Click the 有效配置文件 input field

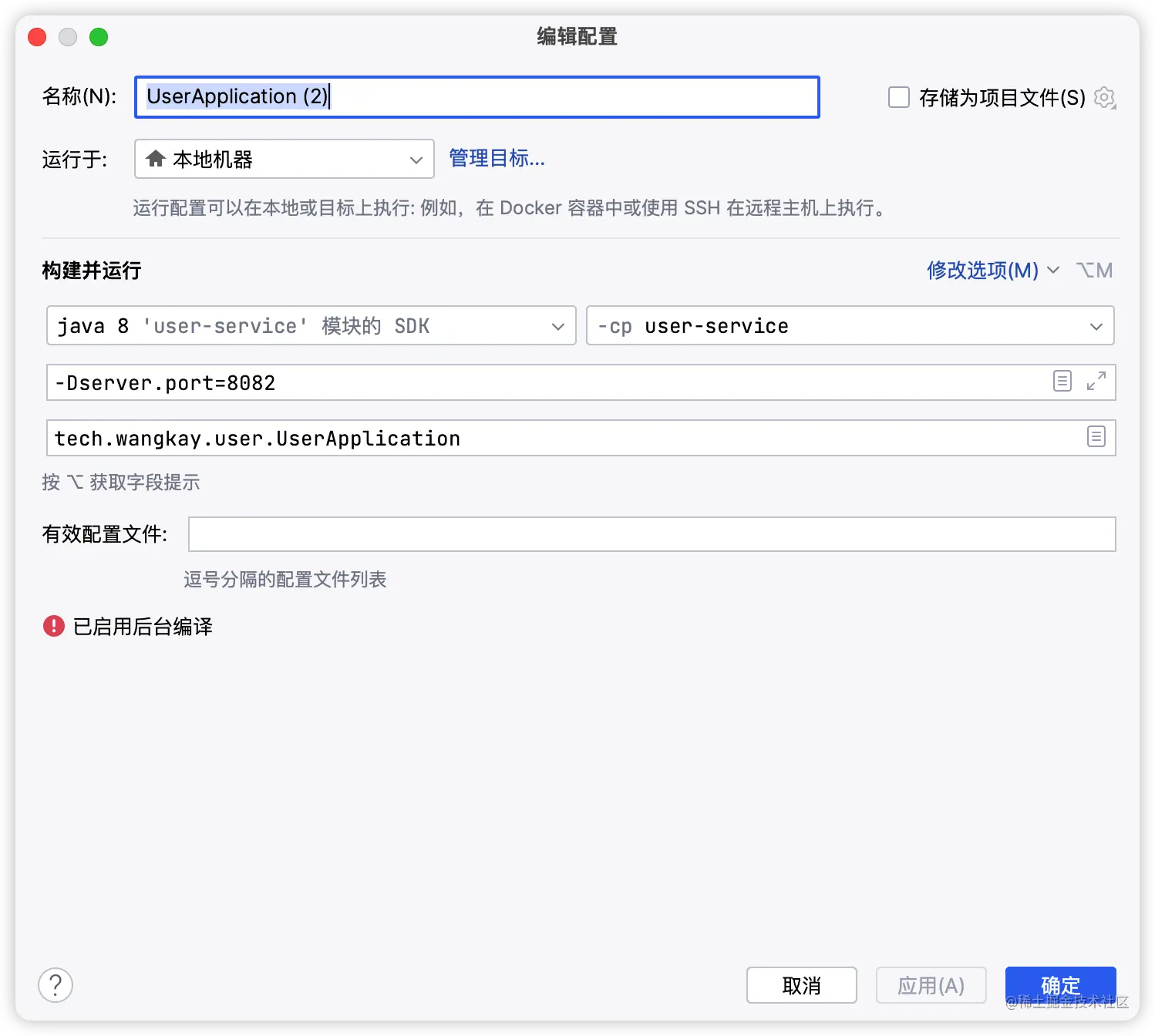coord(652,534)
